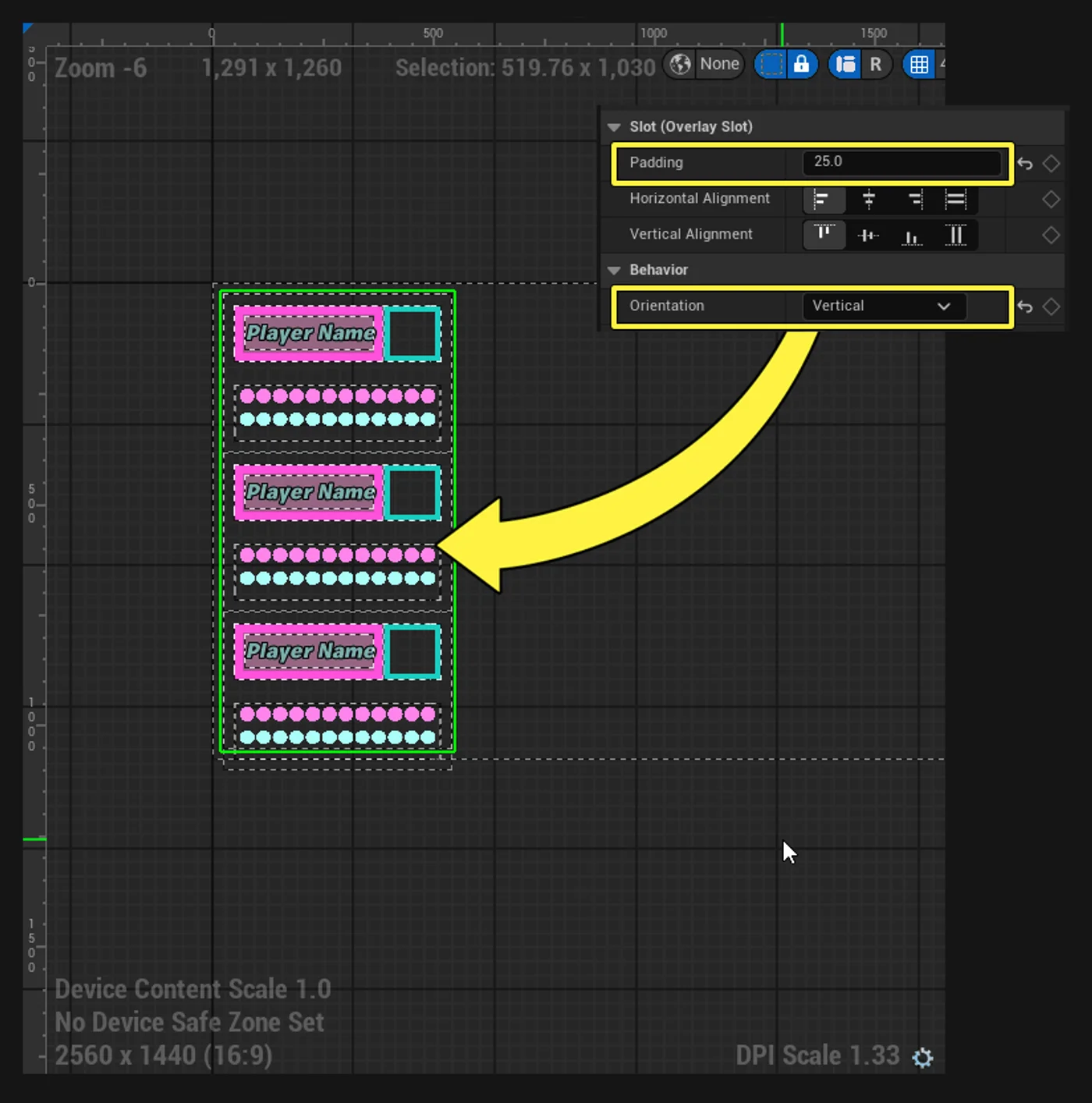Click the globe localization preview icon
This screenshot has width=1092, height=1103.
point(681,64)
